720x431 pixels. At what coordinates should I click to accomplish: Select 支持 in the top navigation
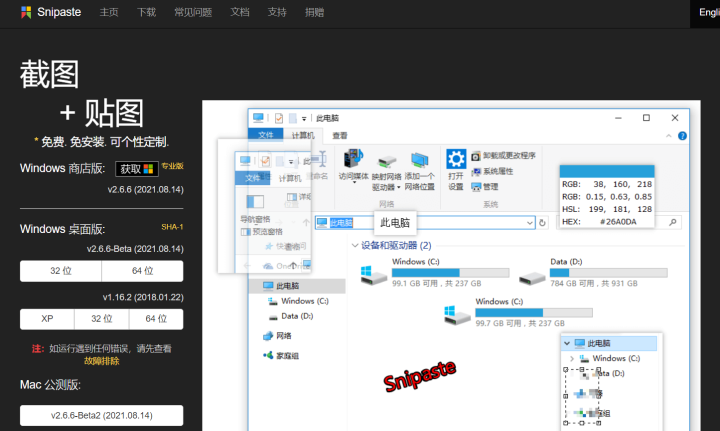(277, 12)
